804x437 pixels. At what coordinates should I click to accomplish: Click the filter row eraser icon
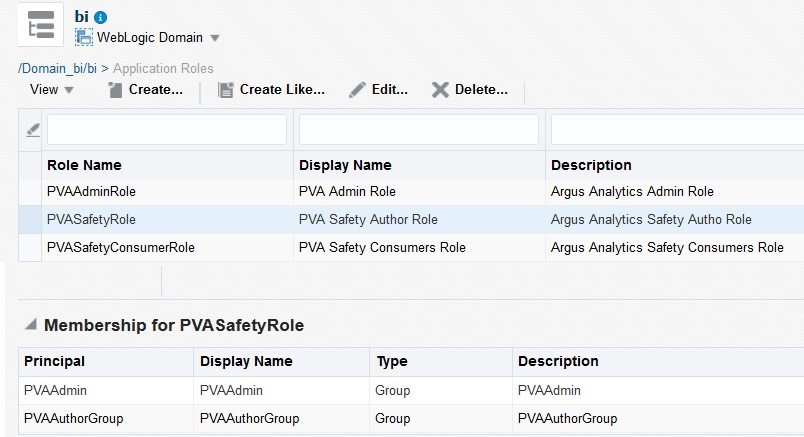[x=31, y=129]
